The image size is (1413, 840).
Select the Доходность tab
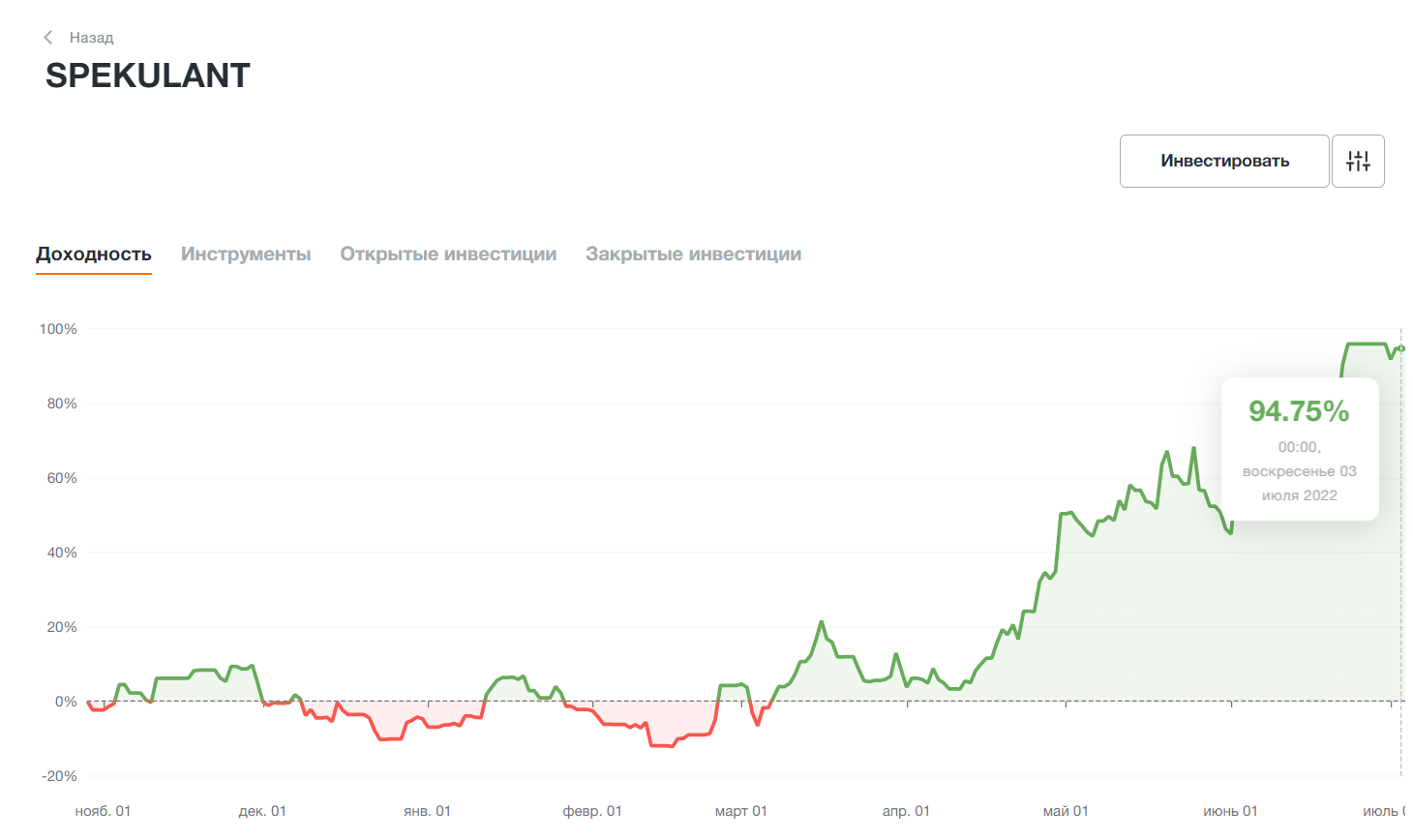[94, 255]
